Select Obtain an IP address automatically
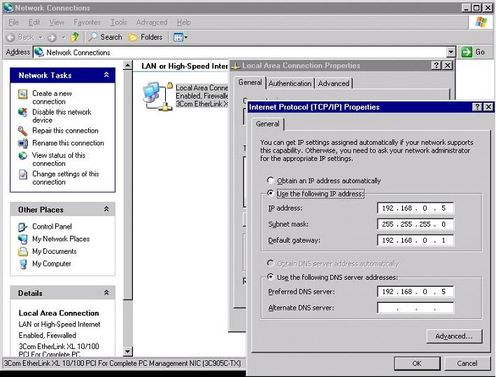Screen dimensions: 496x377 pos(270,180)
